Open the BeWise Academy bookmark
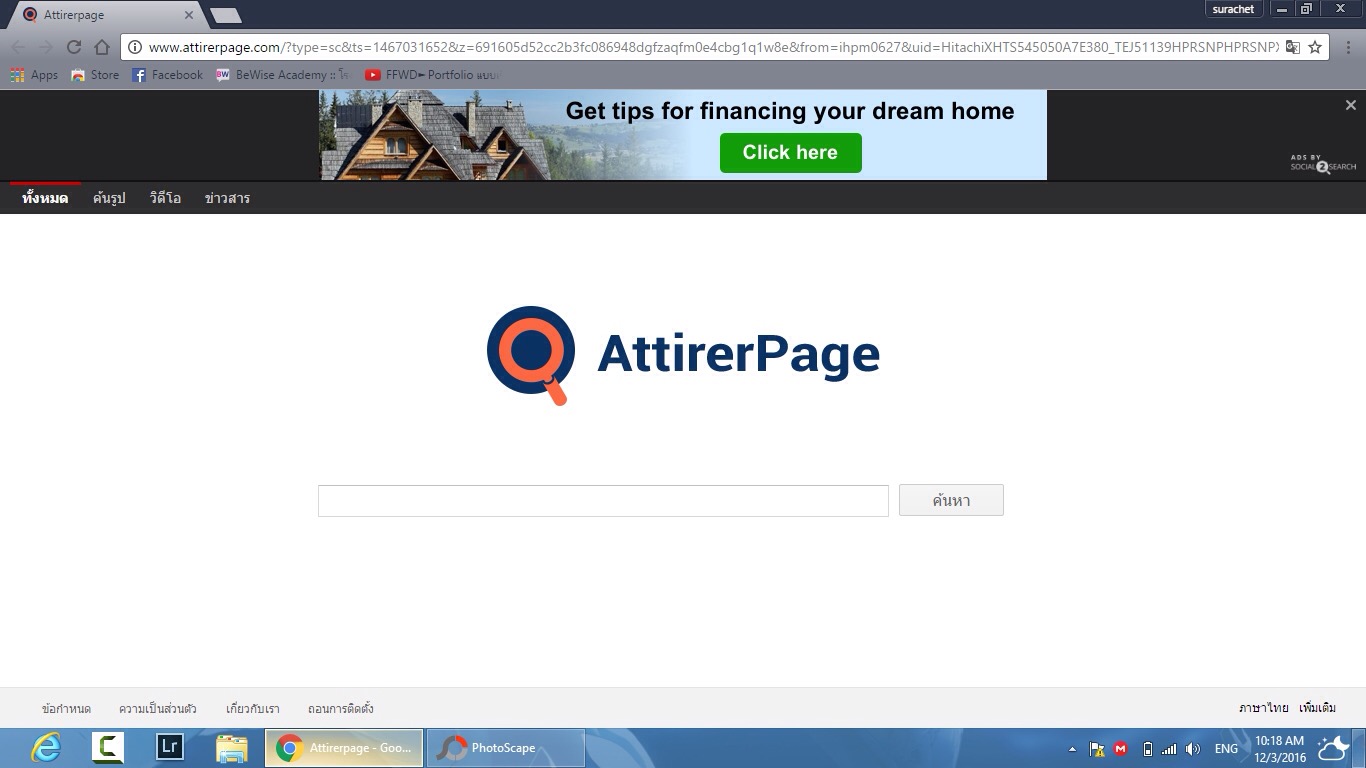 282,75
